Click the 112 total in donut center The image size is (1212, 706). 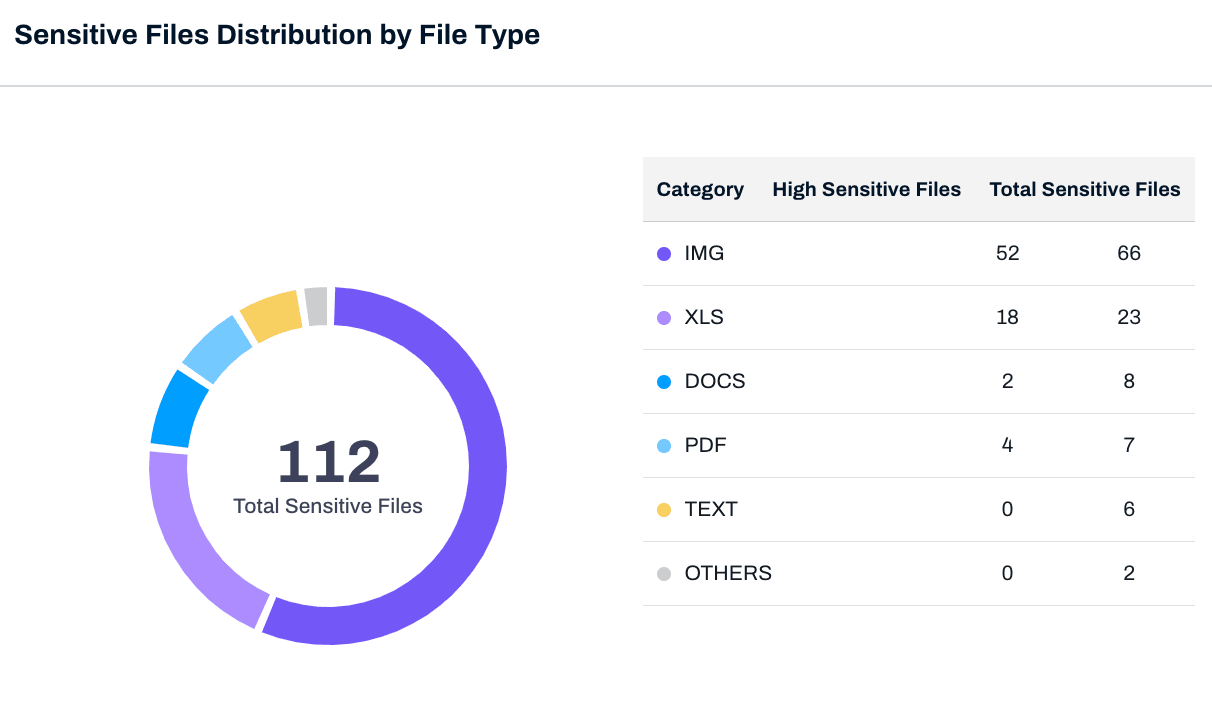pos(328,463)
